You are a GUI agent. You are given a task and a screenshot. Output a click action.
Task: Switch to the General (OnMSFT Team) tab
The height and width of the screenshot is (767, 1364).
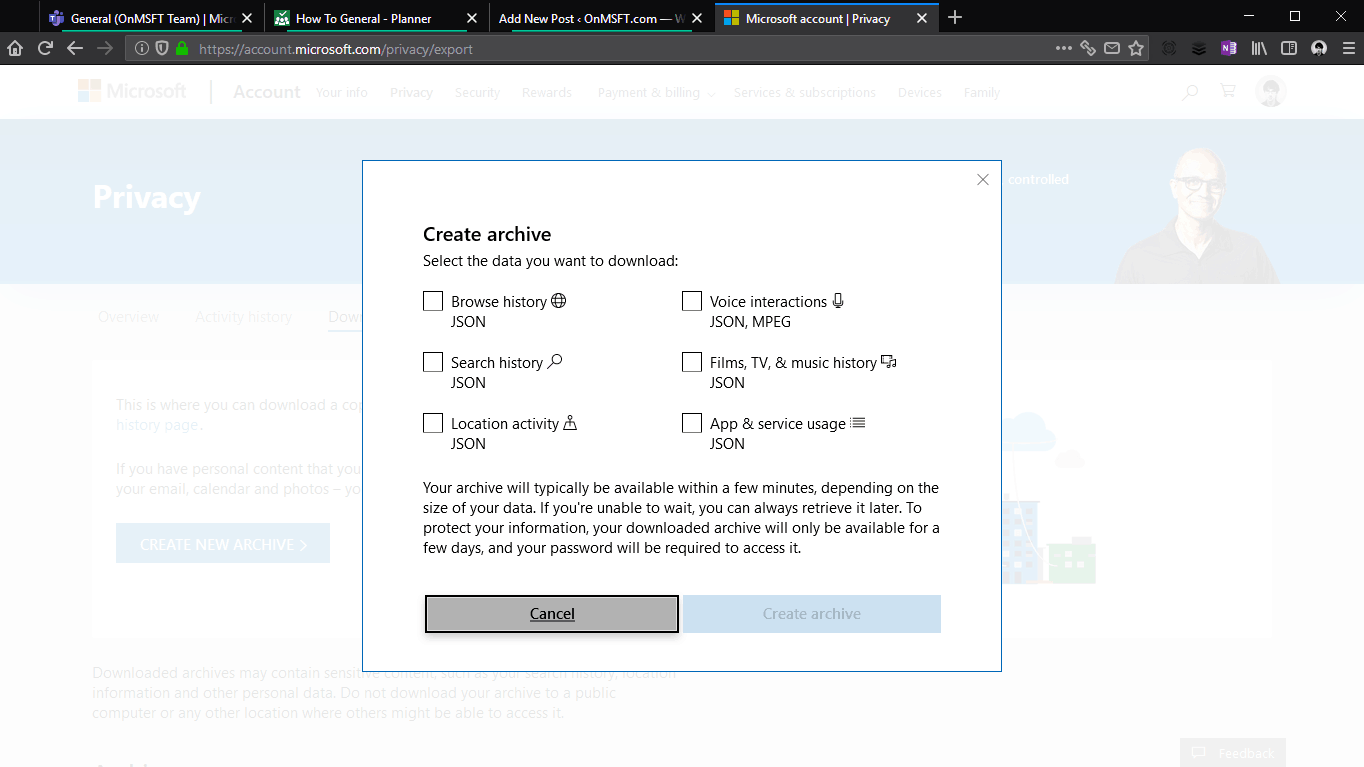coord(151,18)
